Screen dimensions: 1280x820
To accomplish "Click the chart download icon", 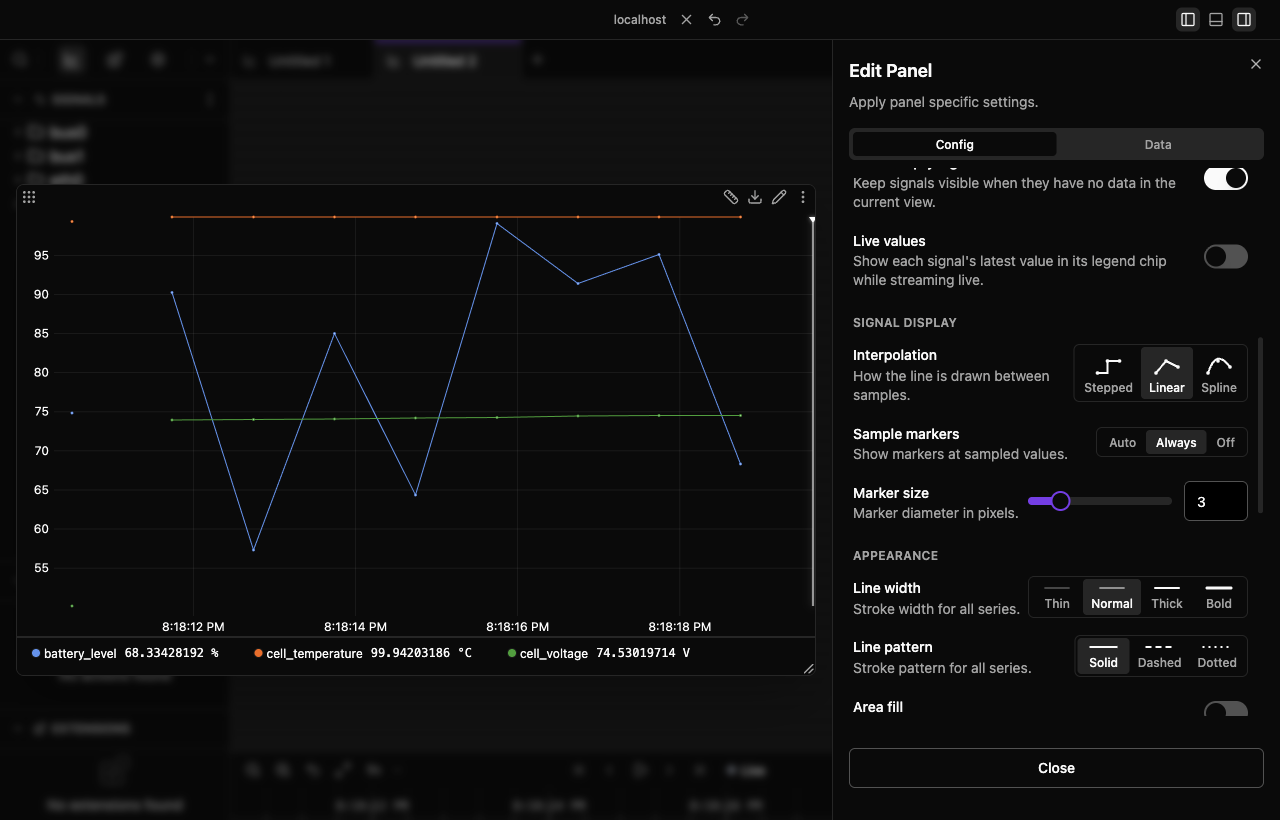I will pos(755,197).
